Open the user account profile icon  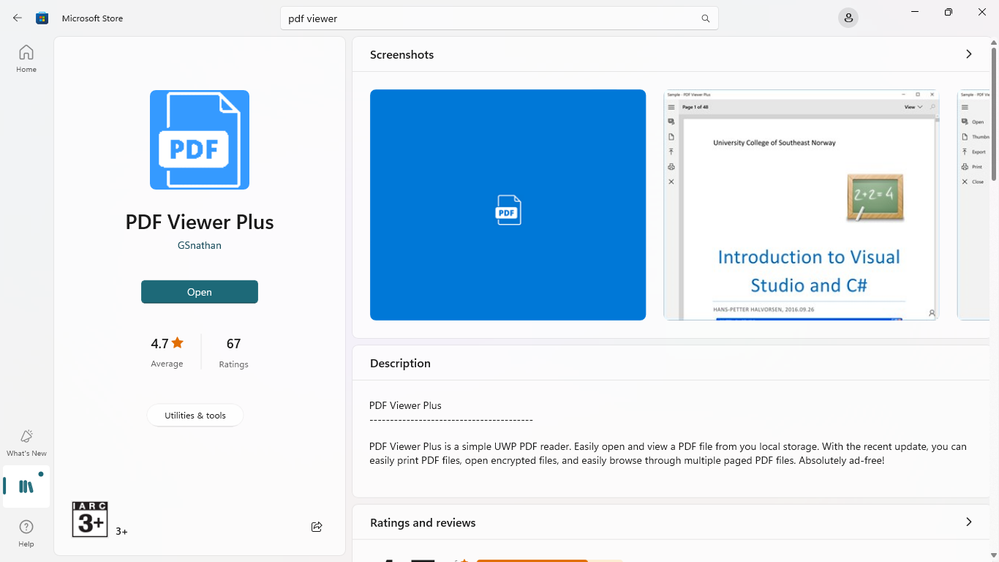click(848, 18)
